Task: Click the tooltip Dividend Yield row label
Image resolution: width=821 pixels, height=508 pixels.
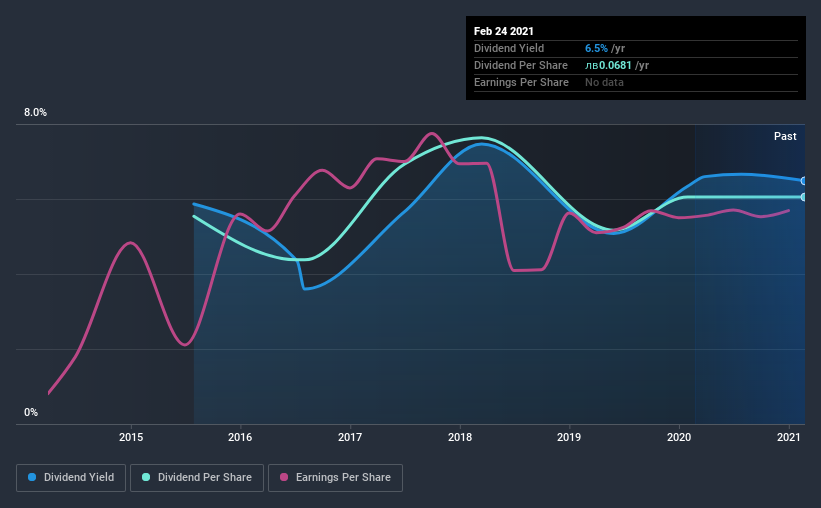Action: tap(509, 48)
